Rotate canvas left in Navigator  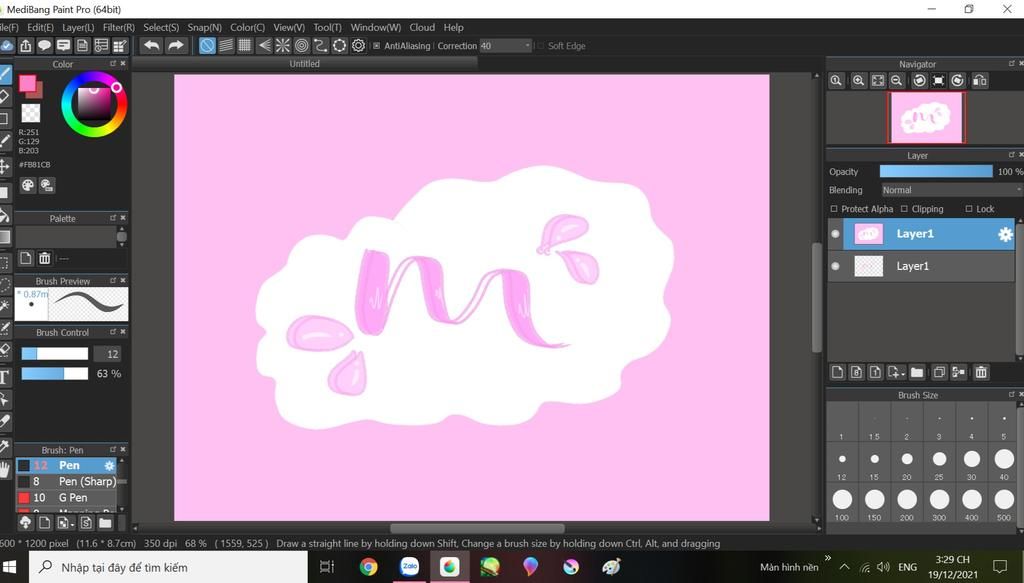pyautogui.click(x=920, y=80)
